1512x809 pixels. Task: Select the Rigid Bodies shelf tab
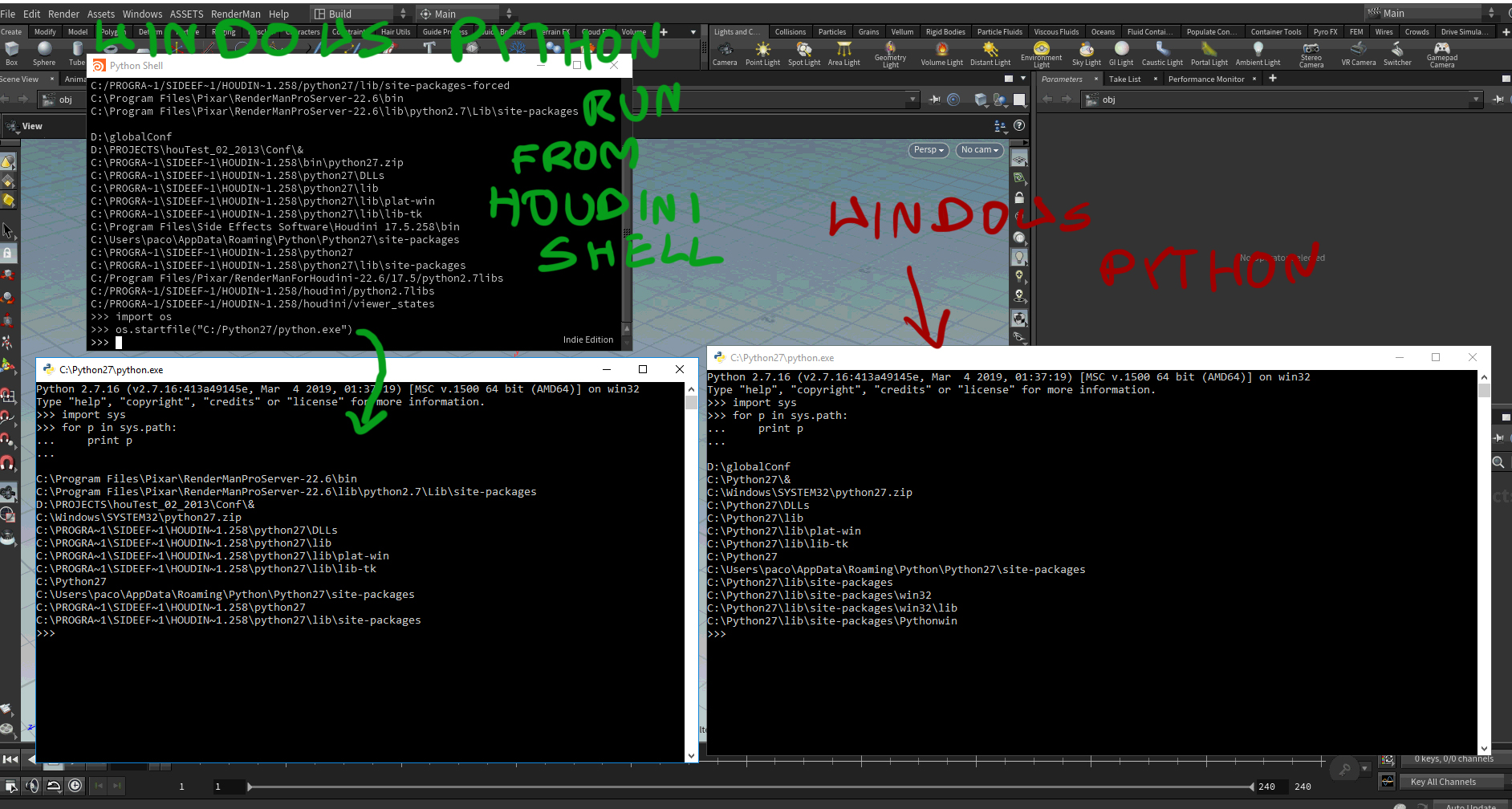[x=945, y=32]
